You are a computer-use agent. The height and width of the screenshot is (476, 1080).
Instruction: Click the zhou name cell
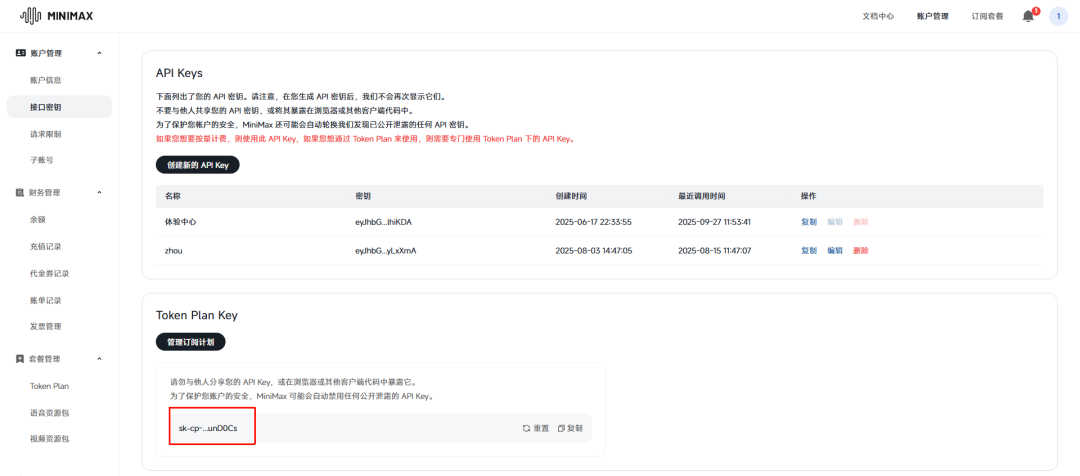point(174,251)
